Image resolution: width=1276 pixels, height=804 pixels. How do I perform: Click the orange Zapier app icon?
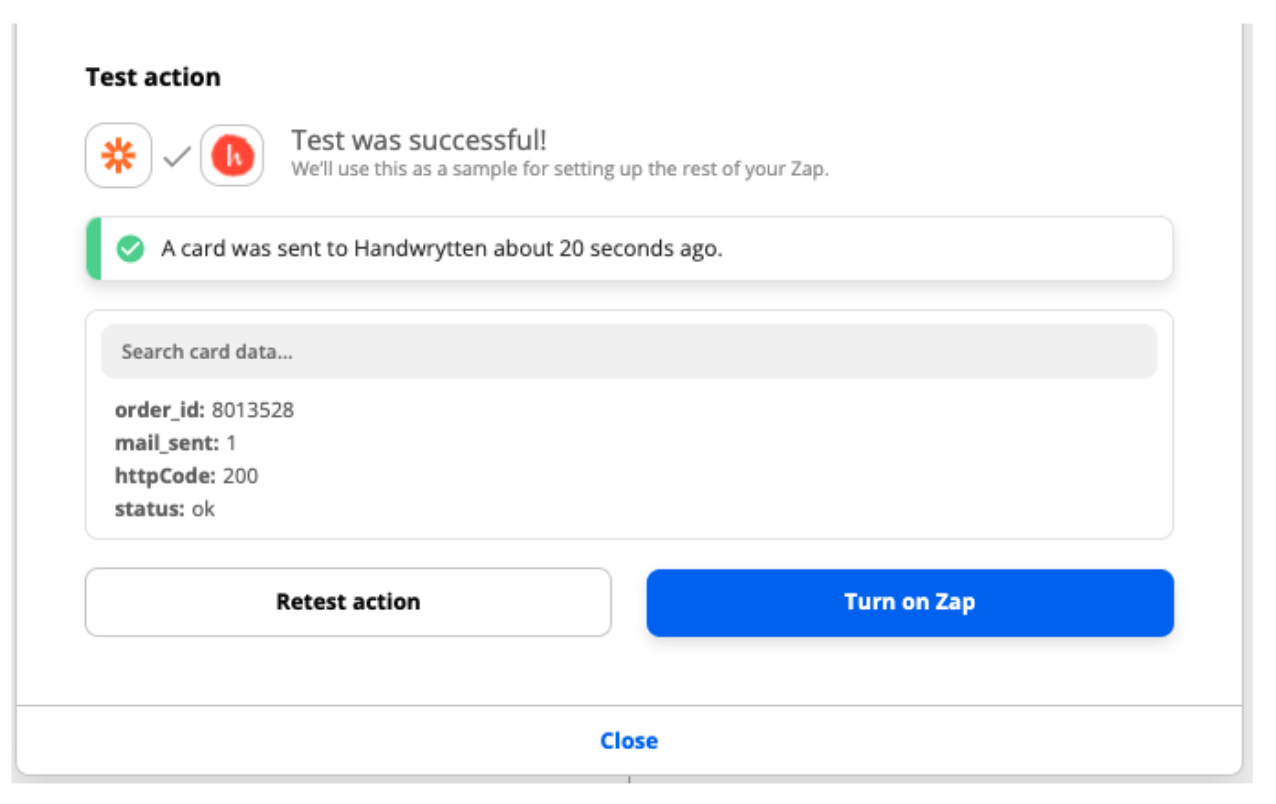118,156
